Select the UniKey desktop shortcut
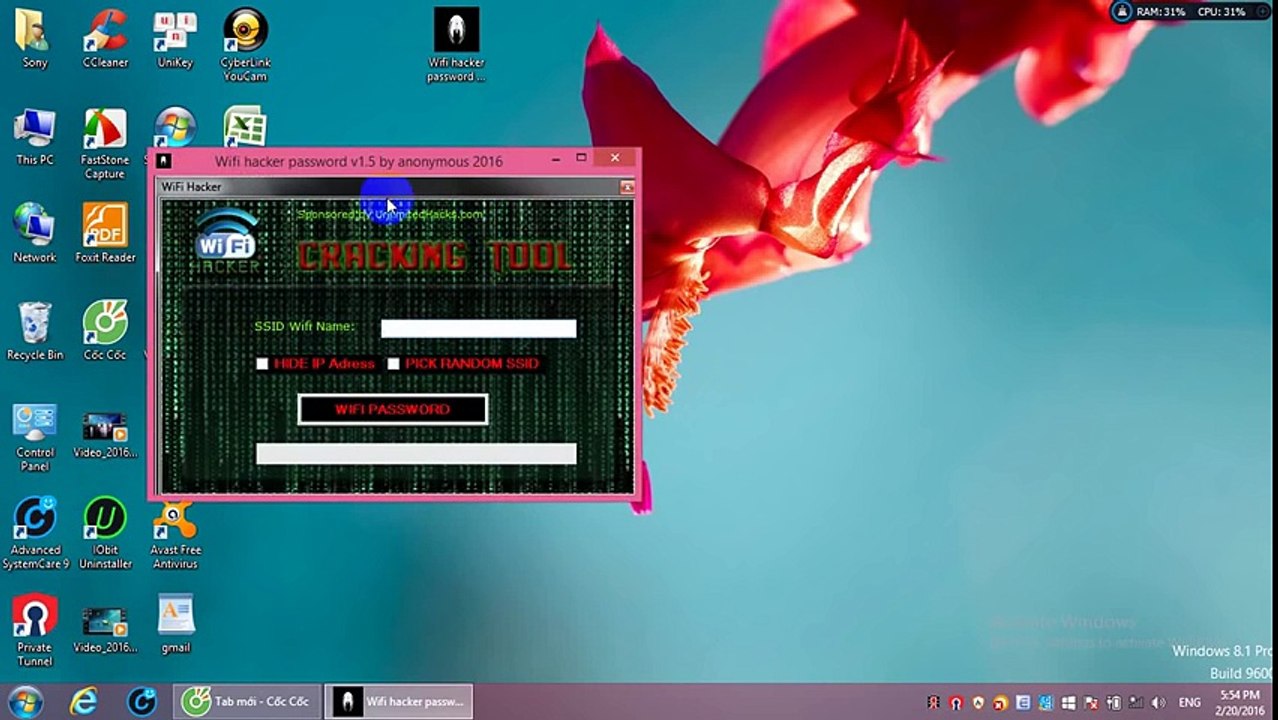 coord(175,40)
